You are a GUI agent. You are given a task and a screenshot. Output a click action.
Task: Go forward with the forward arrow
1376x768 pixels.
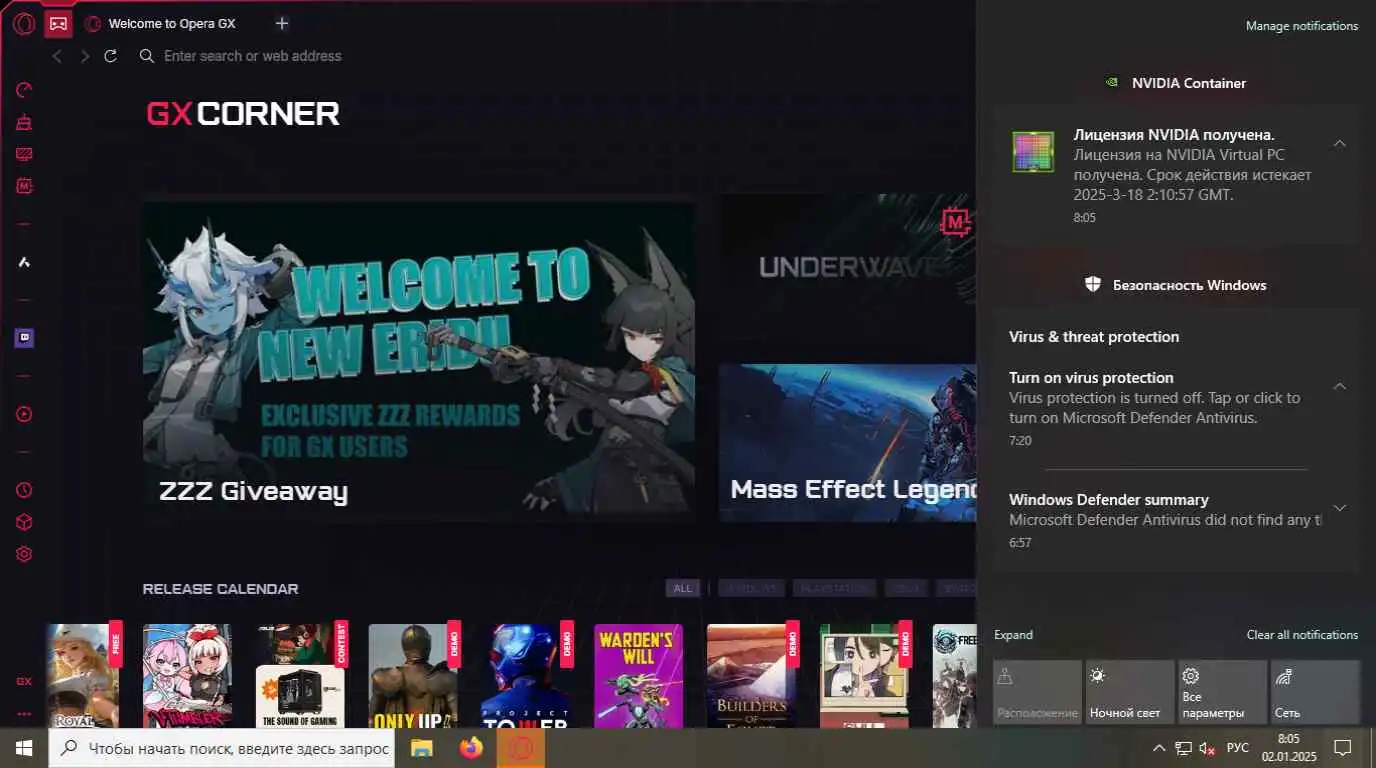tap(84, 56)
